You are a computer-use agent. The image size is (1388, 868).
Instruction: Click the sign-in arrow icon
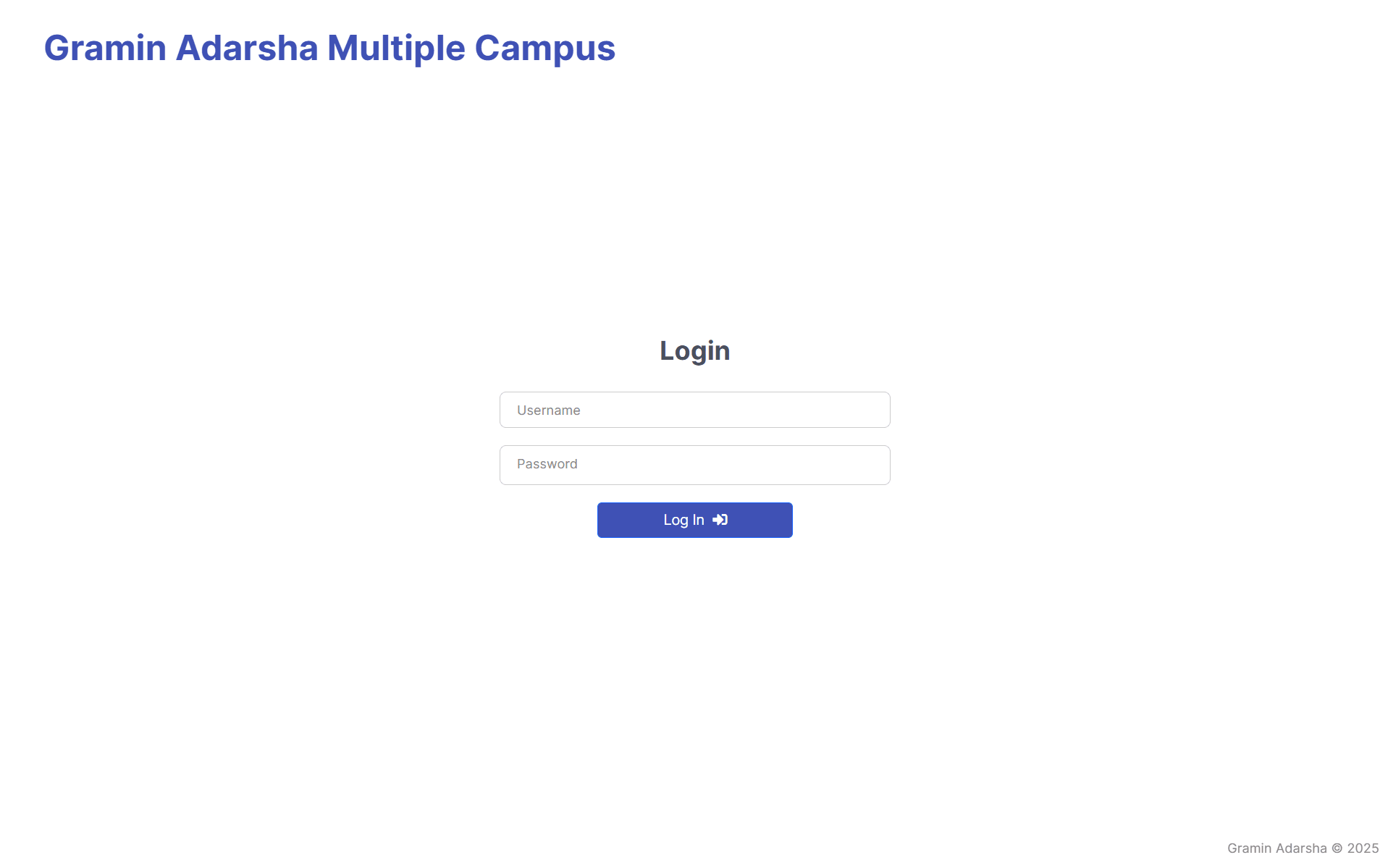click(x=720, y=520)
